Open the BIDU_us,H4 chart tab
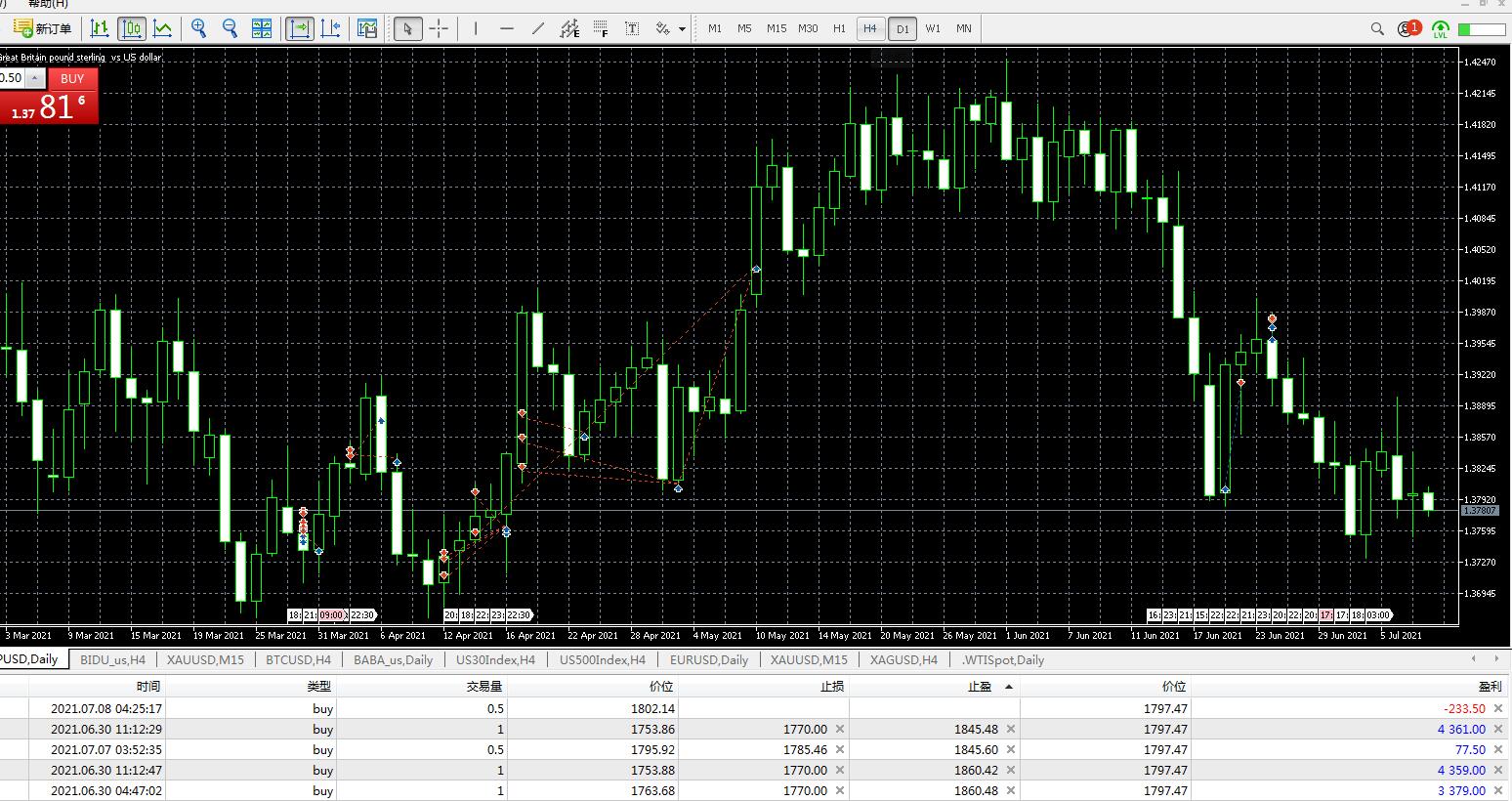 [x=113, y=659]
